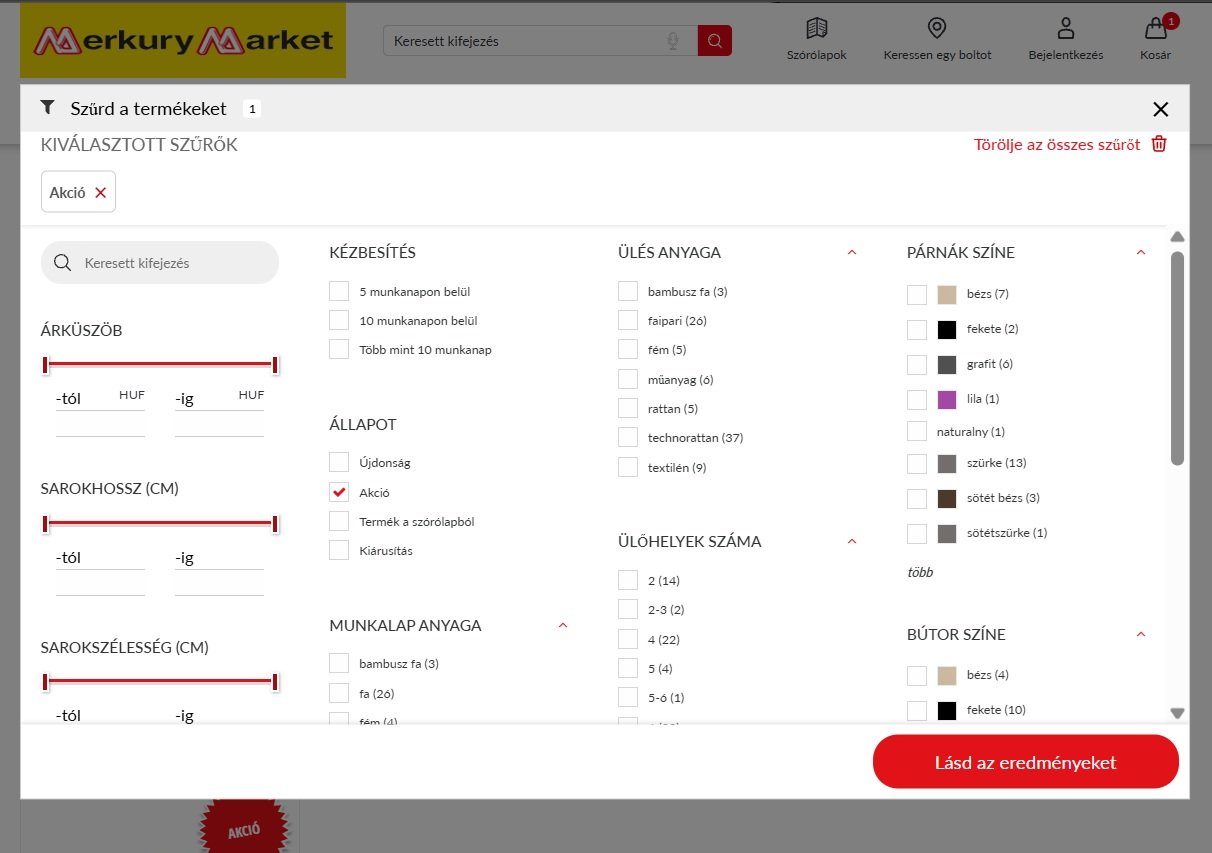Check Több mint 10 munkanap option
Screen dimensions: 1212x853
click(x=339, y=350)
